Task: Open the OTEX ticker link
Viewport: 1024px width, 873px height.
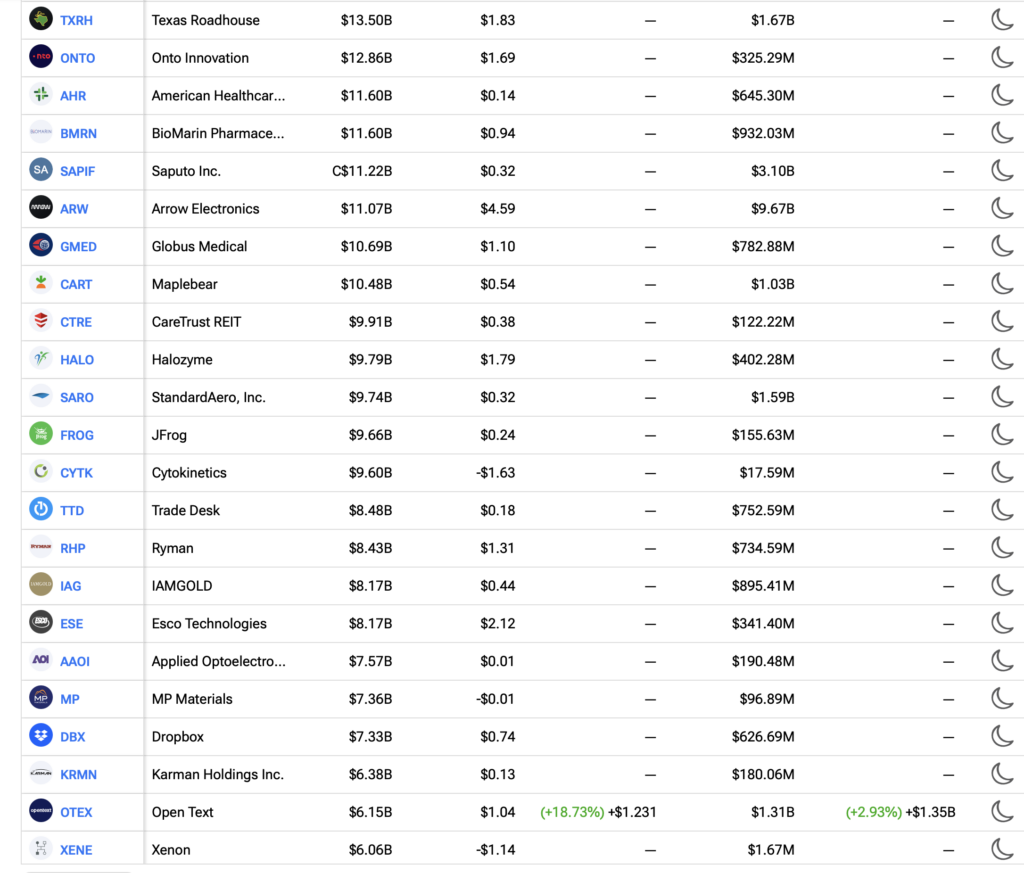Action: pos(76,812)
